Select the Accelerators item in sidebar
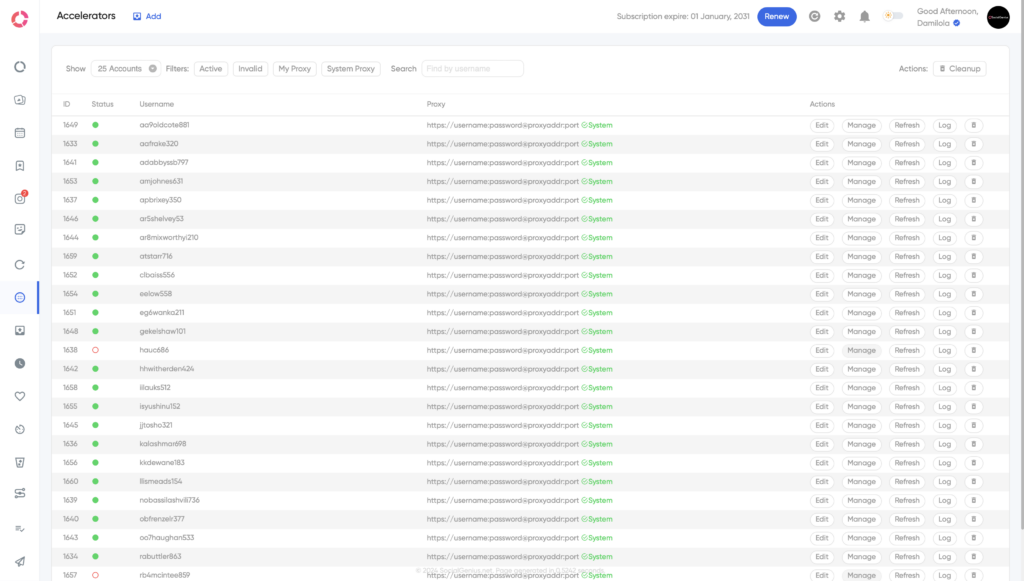Screen dimensions: 1024x581 click(19, 297)
